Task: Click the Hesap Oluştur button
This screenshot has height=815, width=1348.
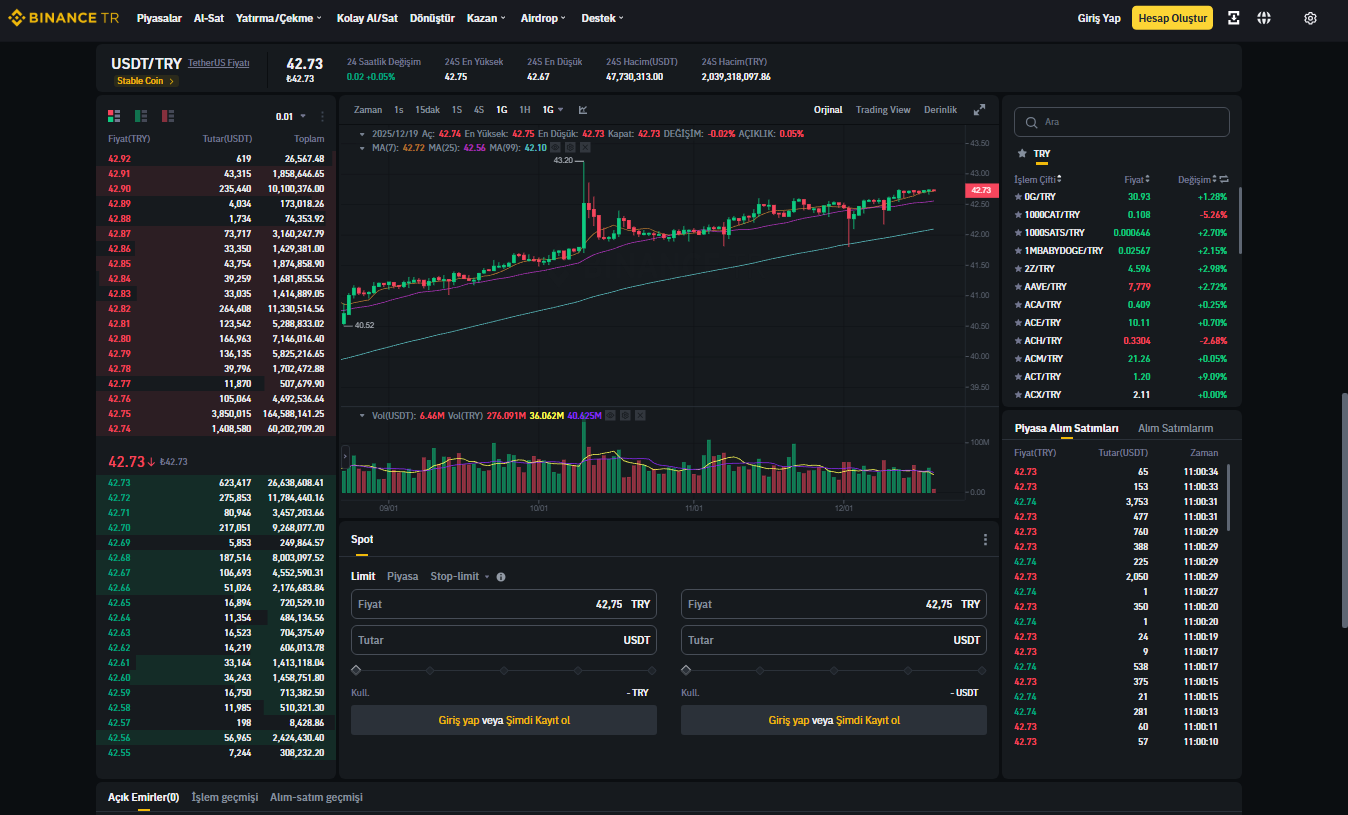Action: pos(1172,18)
